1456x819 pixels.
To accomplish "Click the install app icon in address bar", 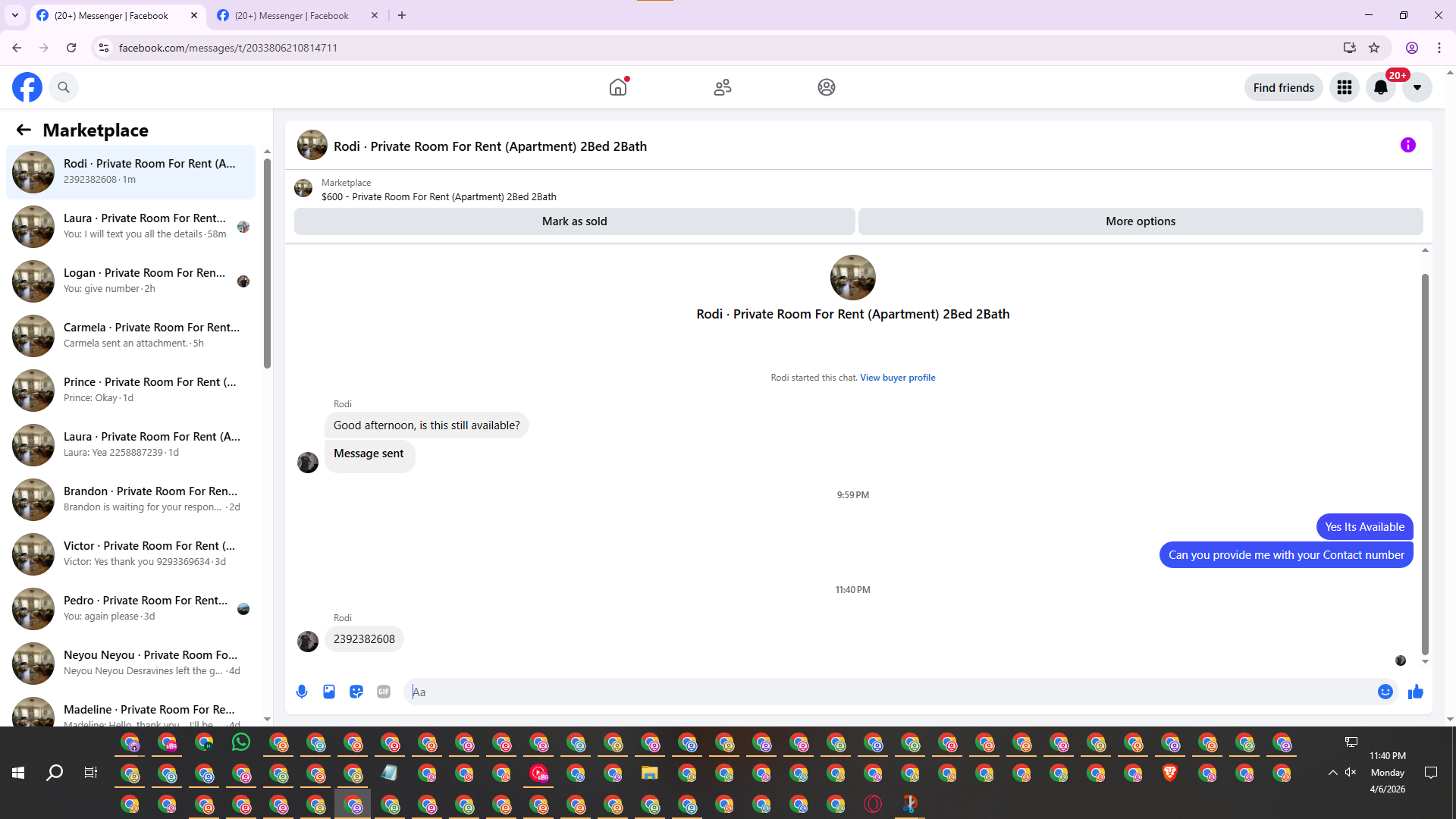I will (1350, 48).
